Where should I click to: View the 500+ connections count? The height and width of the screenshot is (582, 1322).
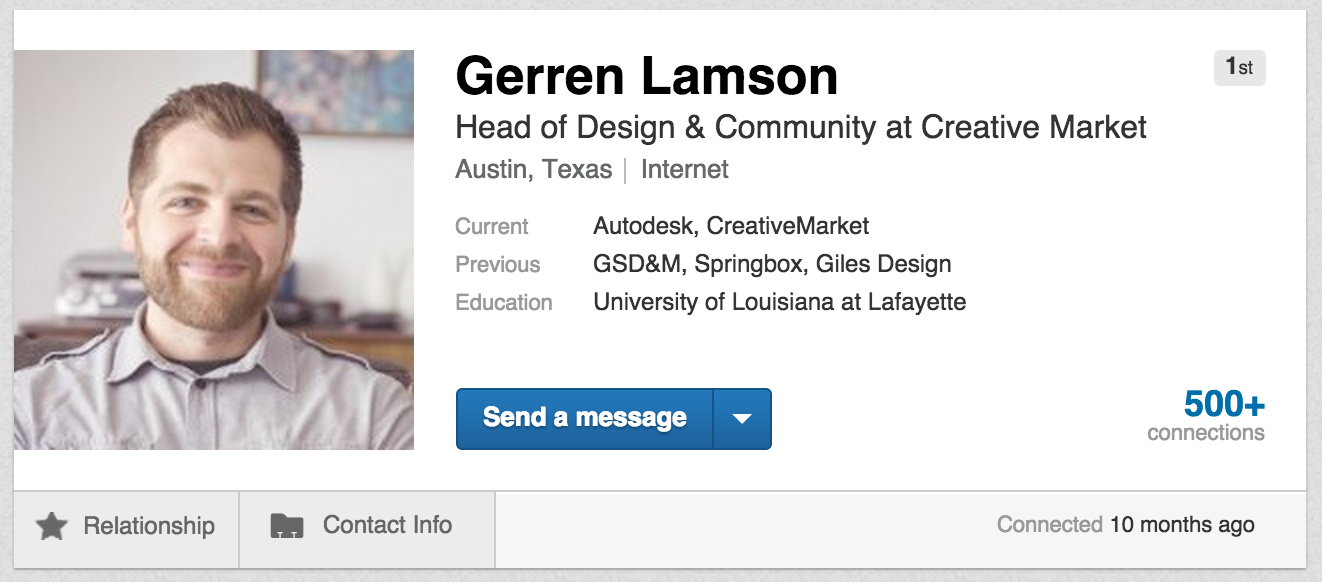[1206, 415]
